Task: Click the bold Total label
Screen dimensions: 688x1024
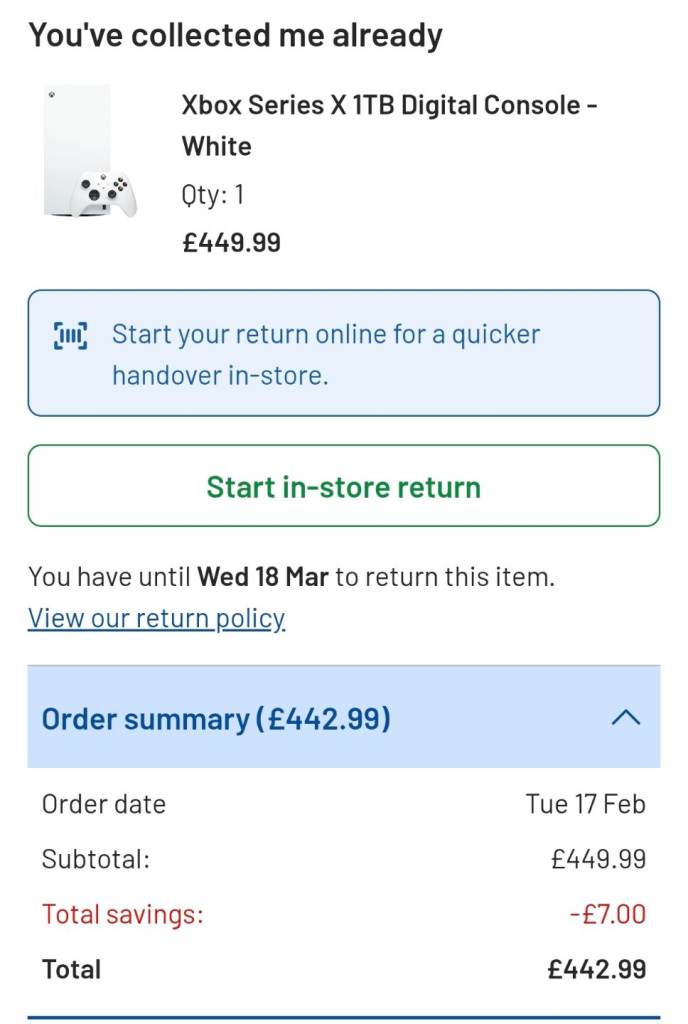Action: tap(72, 969)
